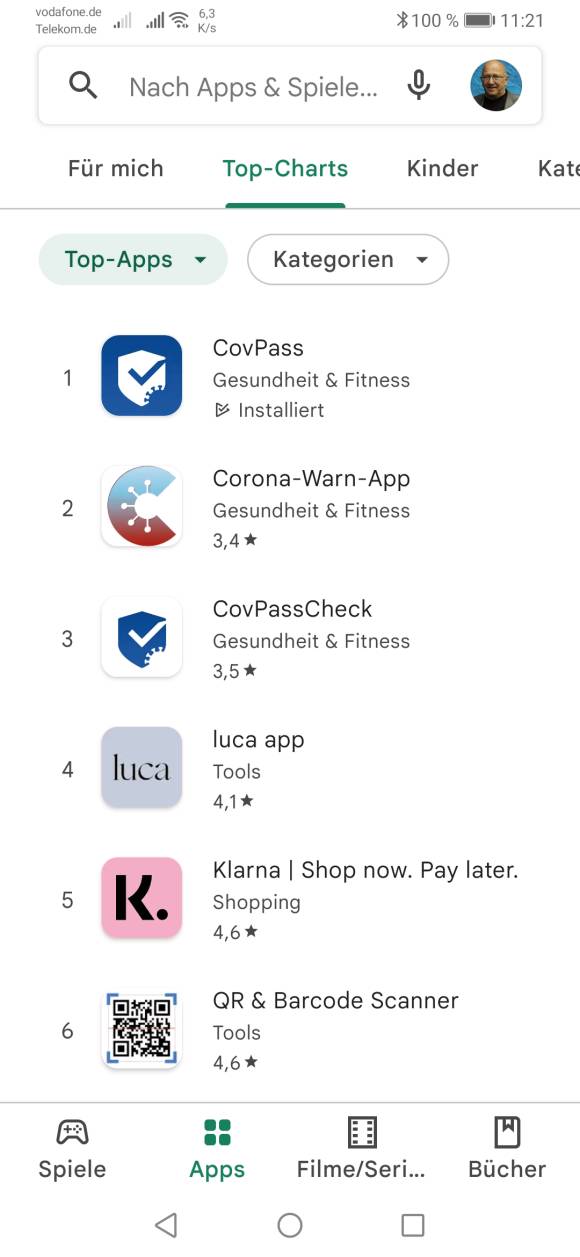580x1257 pixels.
Task: Open the Kategorien dropdown filter
Action: click(x=348, y=260)
